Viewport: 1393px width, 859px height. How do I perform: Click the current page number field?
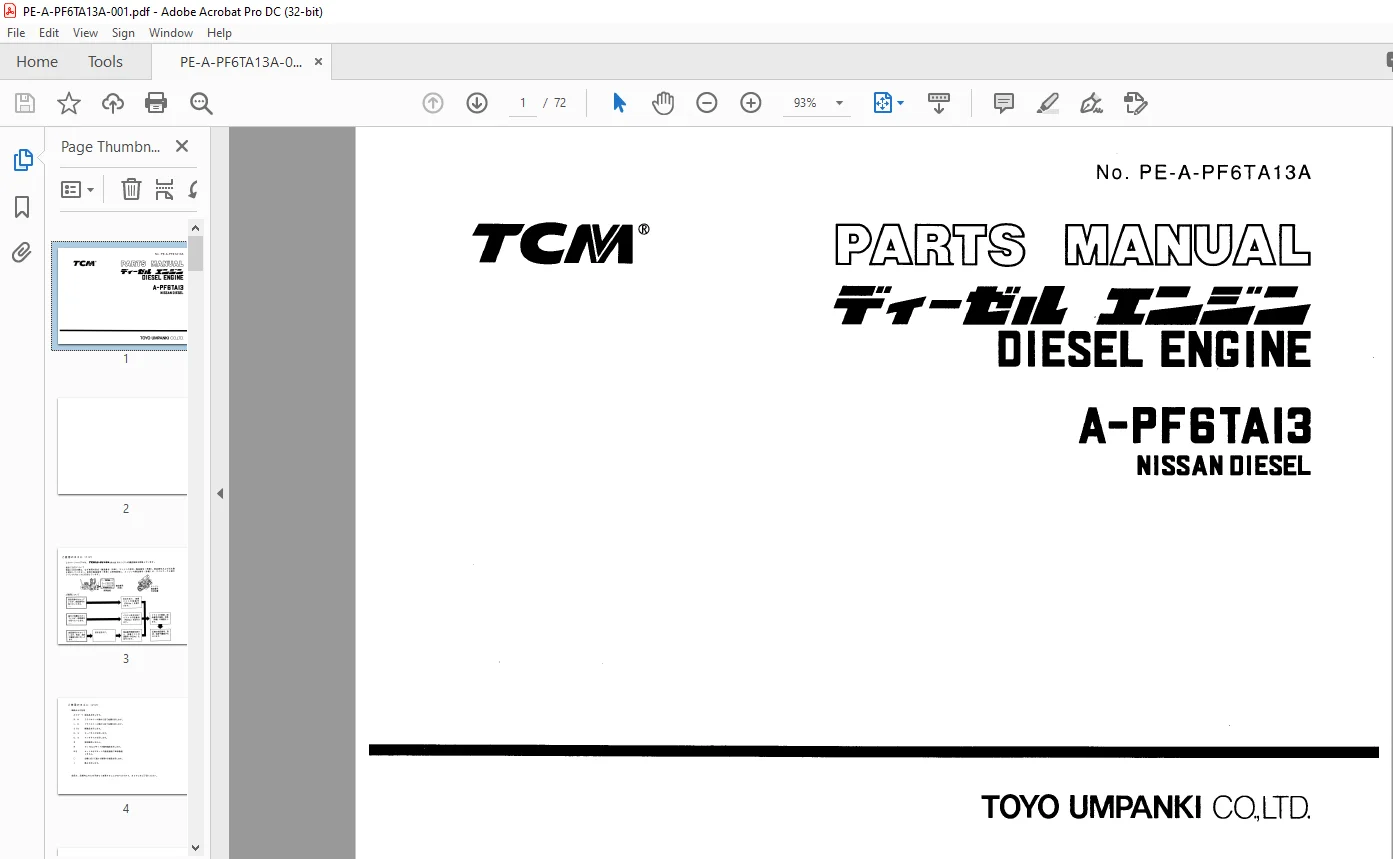(x=523, y=103)
